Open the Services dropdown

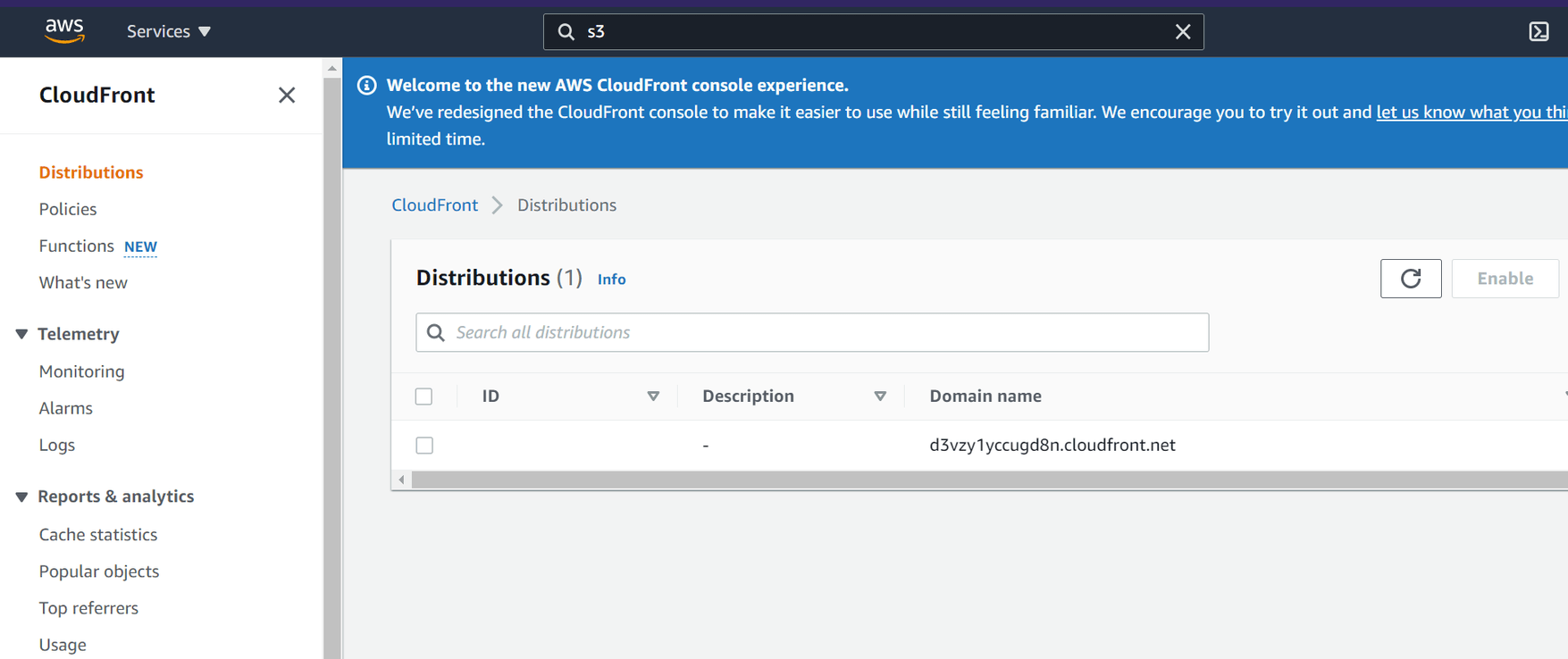coord(167,30)
